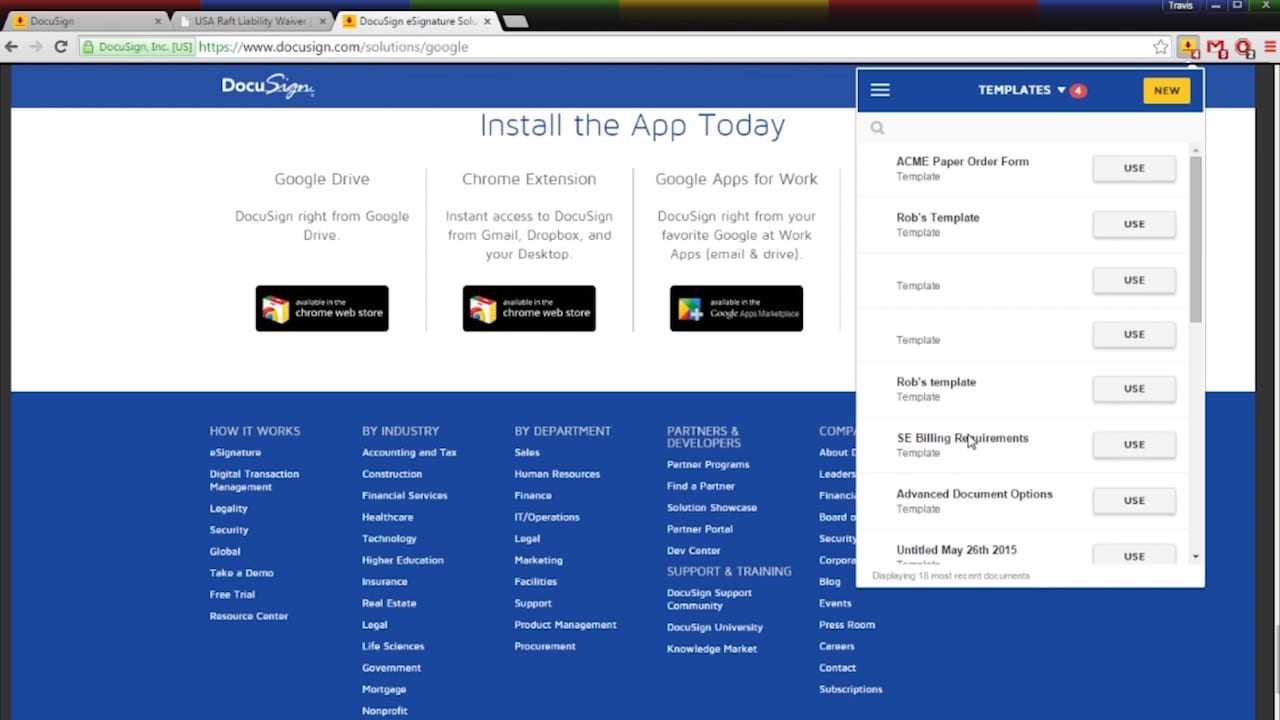This screenshot has height=720, width=1280.
Task: Click the DocuSign University link
Action: (715, 628)
